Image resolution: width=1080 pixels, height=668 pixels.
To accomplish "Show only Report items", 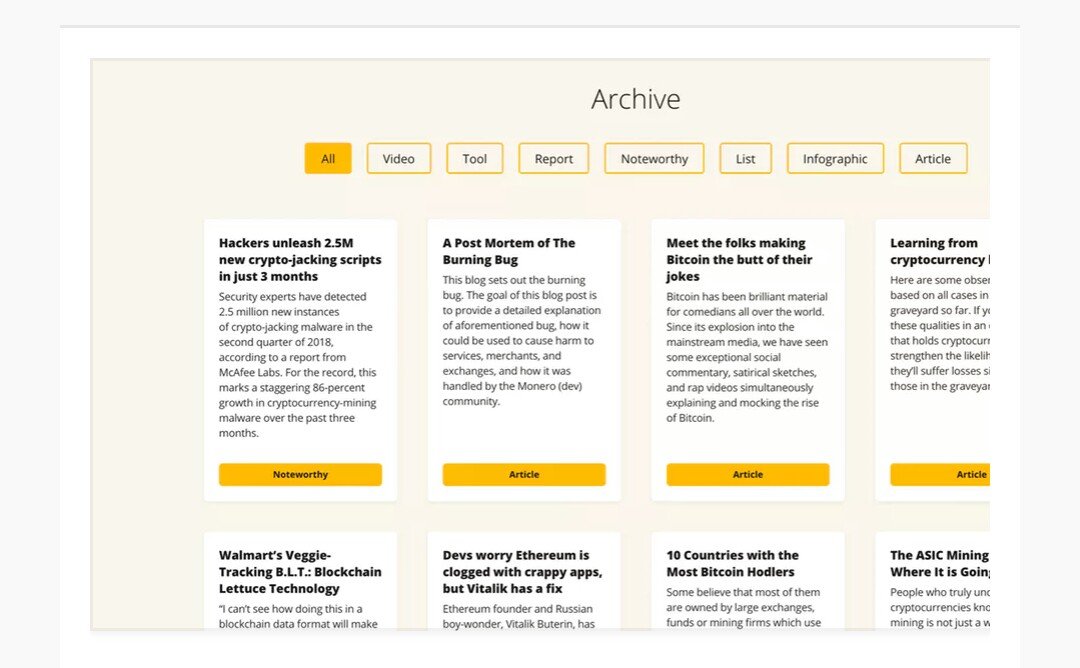I will click(x=554, y=158).
